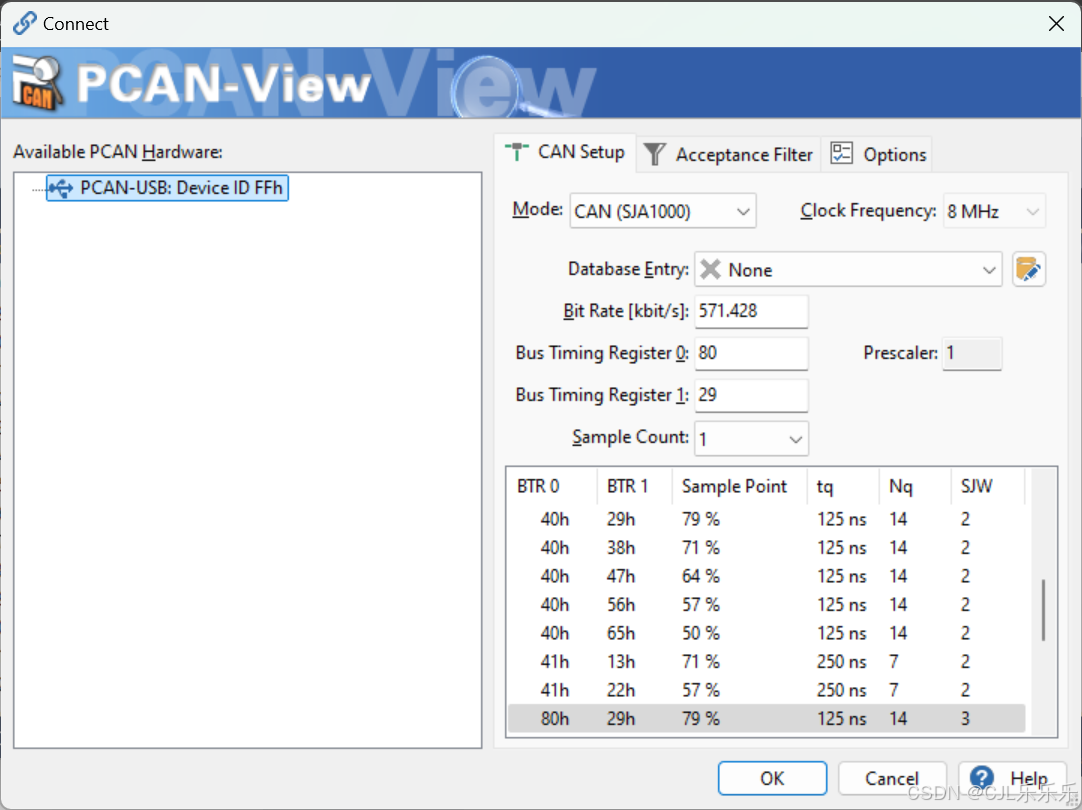Click the OK button
Screen dimensions: 1082x810
point(772,778)
